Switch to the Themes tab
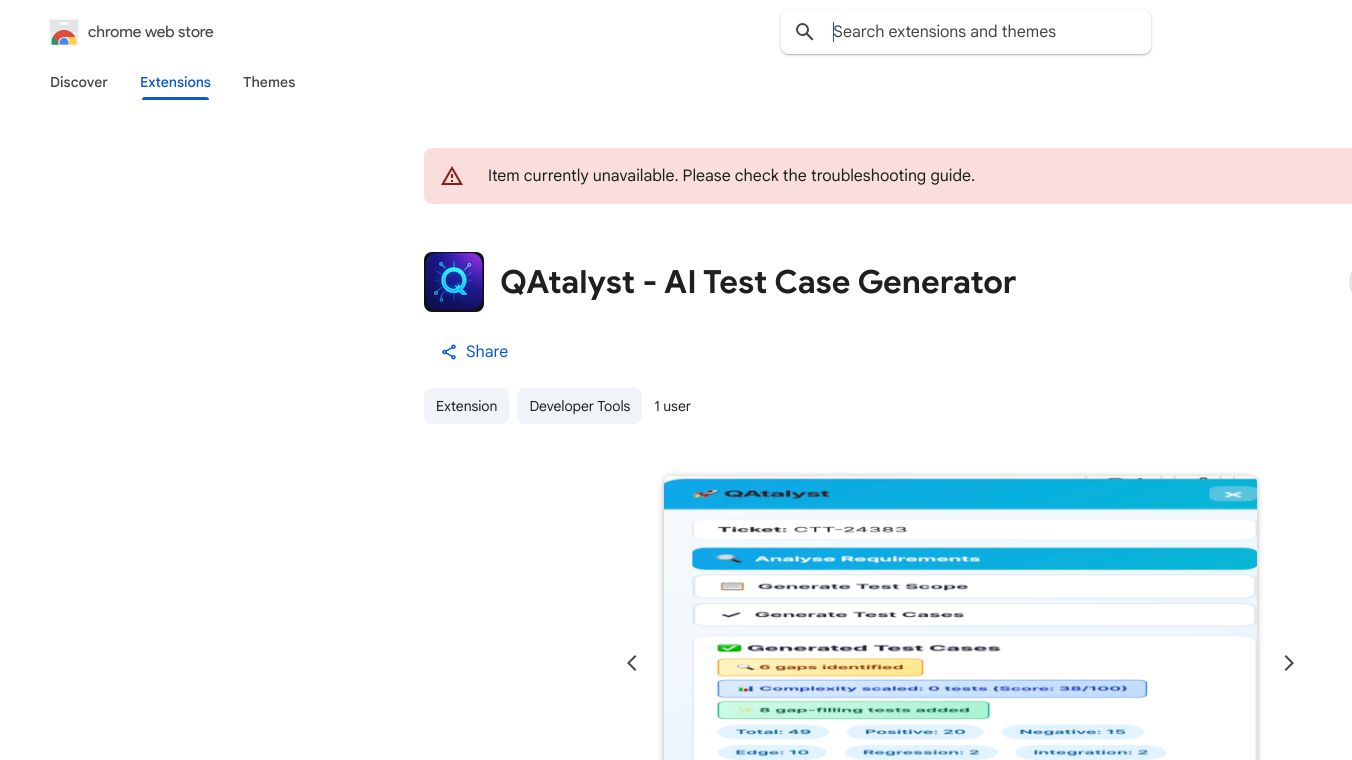Image resolution: width=1352 pixels, height=760 pixels. coord(269,82)
